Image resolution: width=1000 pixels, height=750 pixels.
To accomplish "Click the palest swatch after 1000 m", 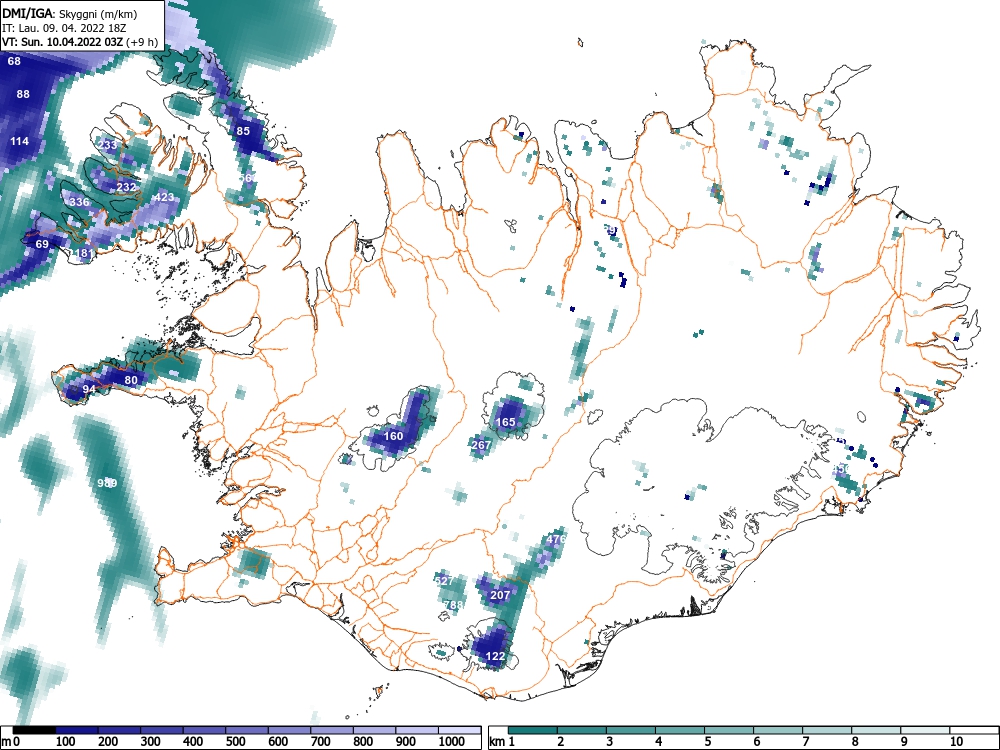I will pyautogui.click(x=460, y=730).
